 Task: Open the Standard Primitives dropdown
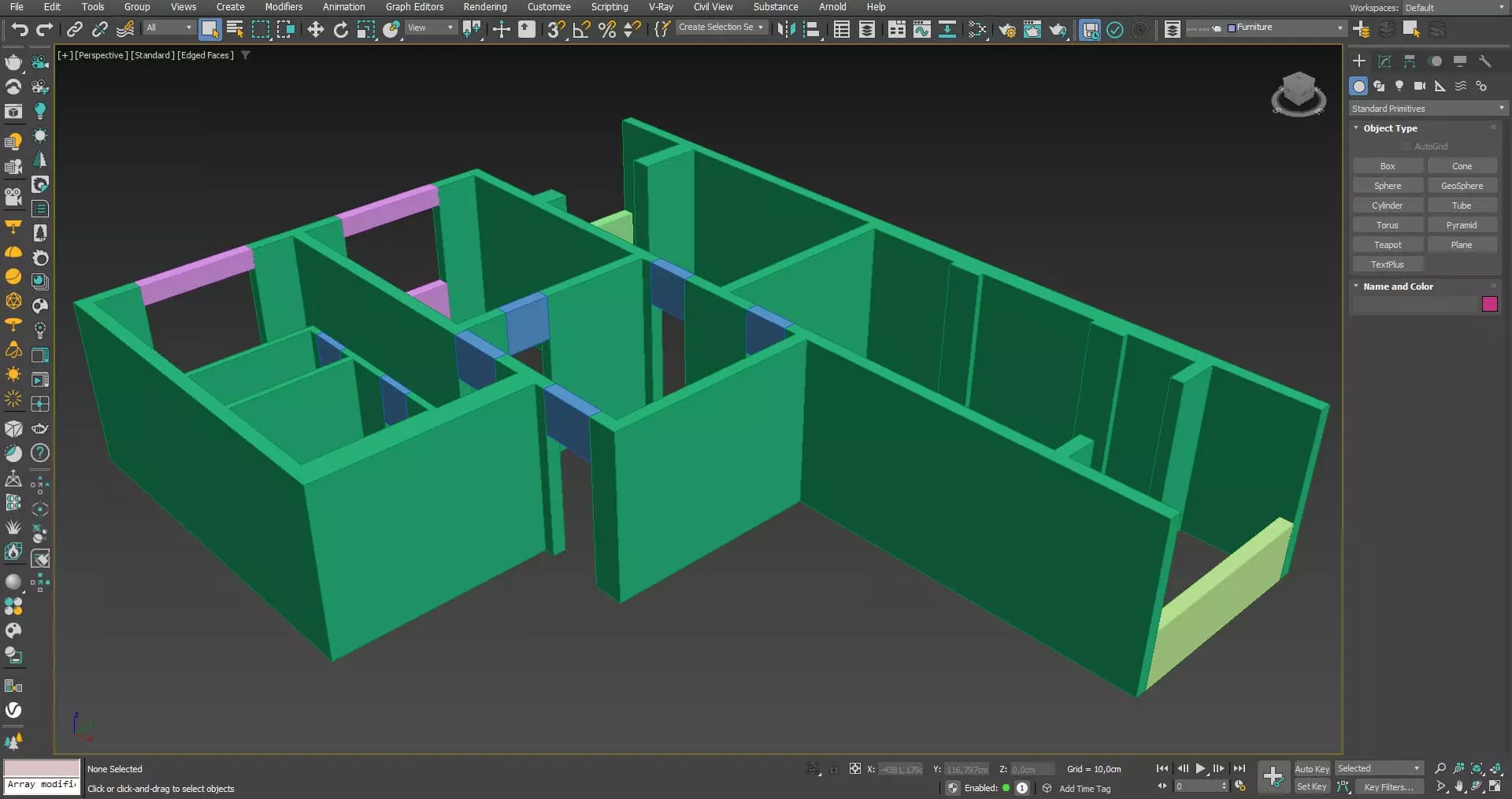pos(1426,109)
